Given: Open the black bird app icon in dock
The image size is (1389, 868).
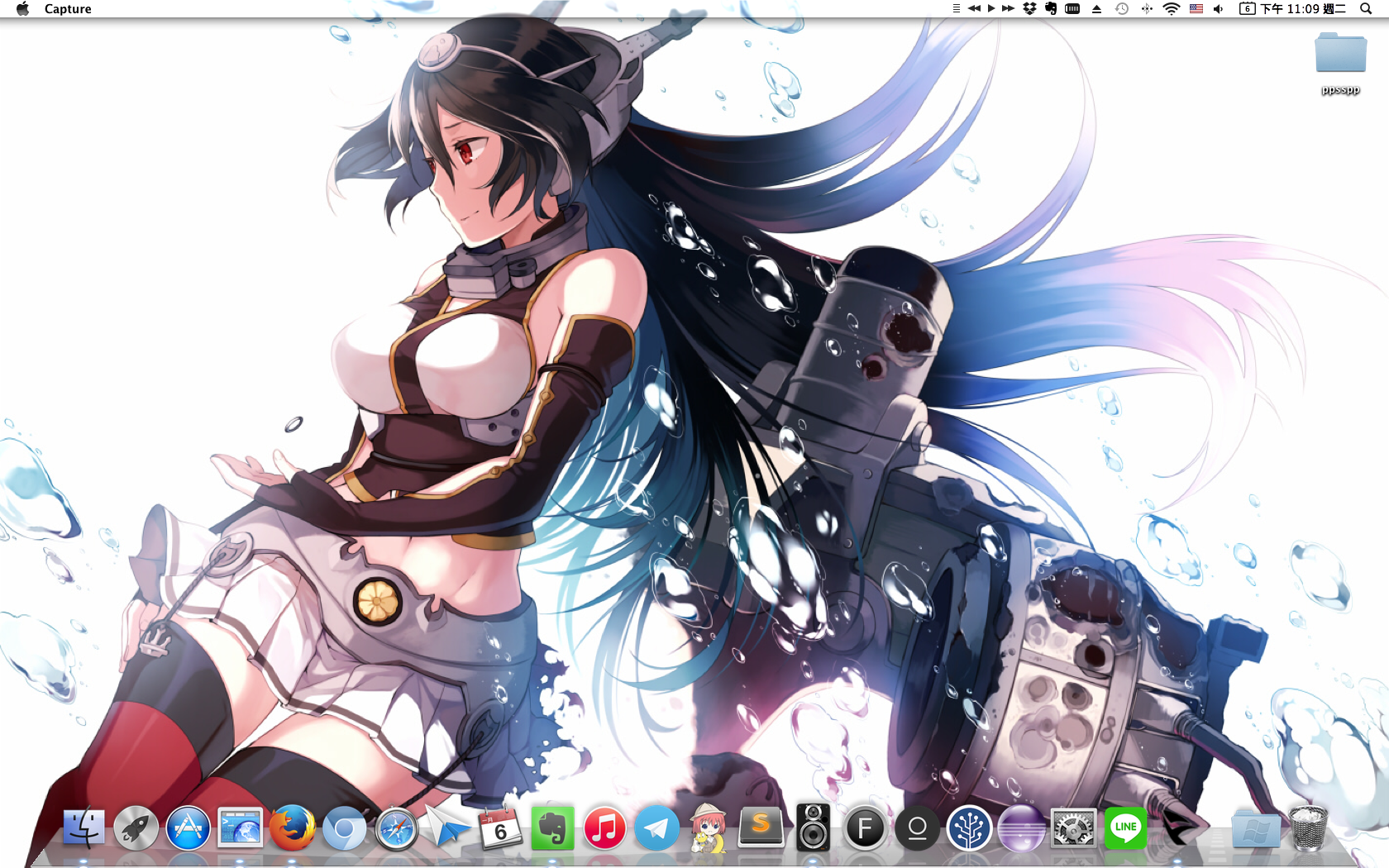Looking at the screenshot, I should click(1177, 828).
